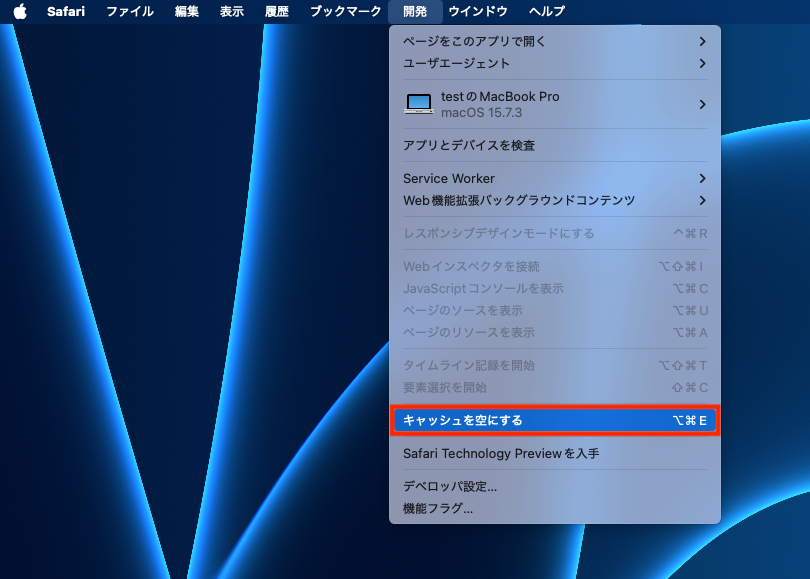Open the Apple menu icon
The image size is (810, 579).
tap(20, 11)
